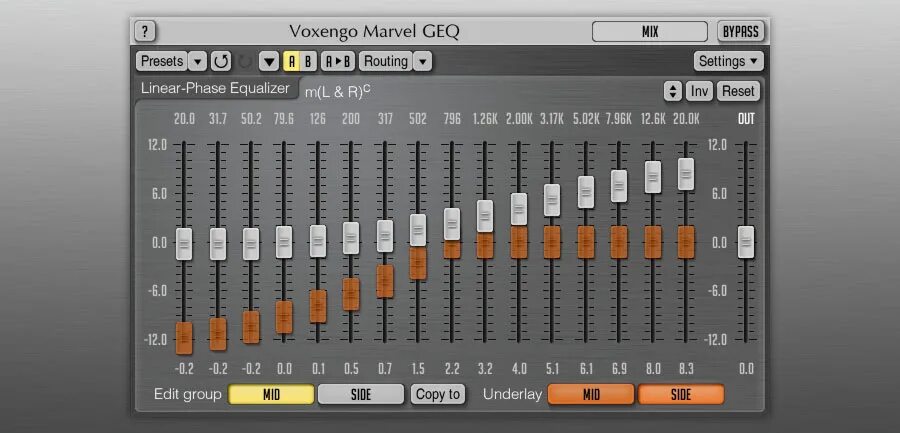Click the 20.0 Hz orange underlay handle
This screenshot has height=433, width=900.
click(x=184, y=338)
